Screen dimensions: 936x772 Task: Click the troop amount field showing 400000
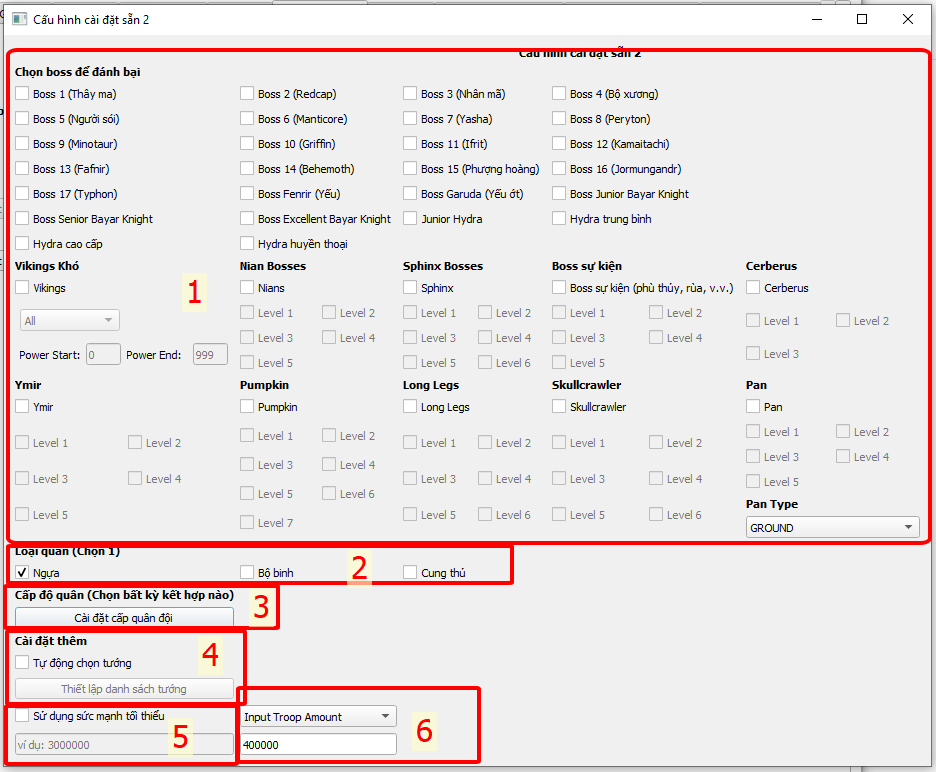318,744
